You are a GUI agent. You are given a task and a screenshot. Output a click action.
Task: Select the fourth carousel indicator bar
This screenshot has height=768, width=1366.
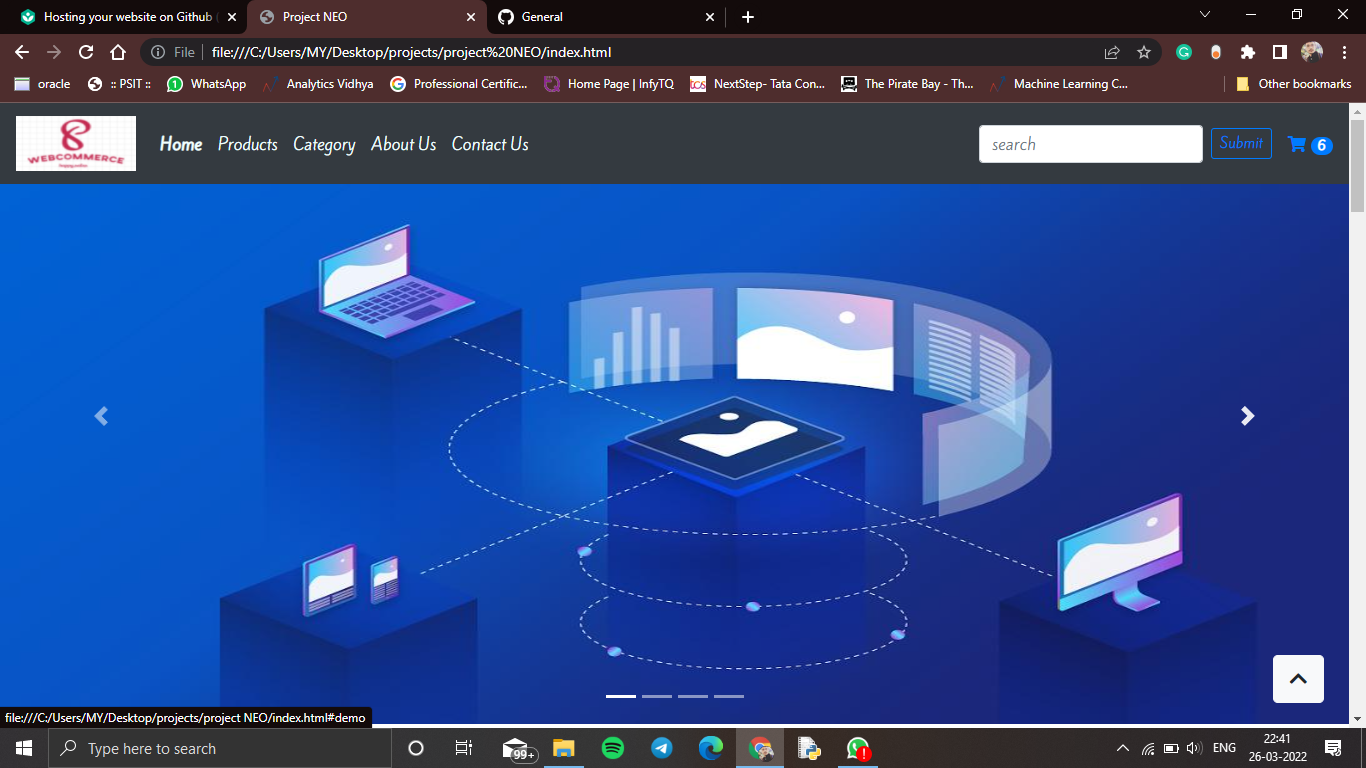[x=729, y=696]
